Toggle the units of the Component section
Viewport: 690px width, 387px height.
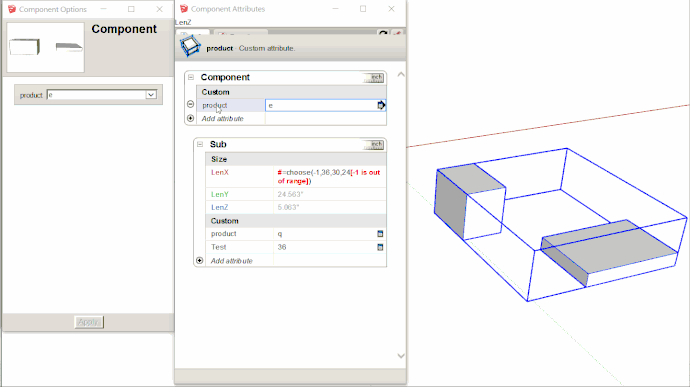374,78
